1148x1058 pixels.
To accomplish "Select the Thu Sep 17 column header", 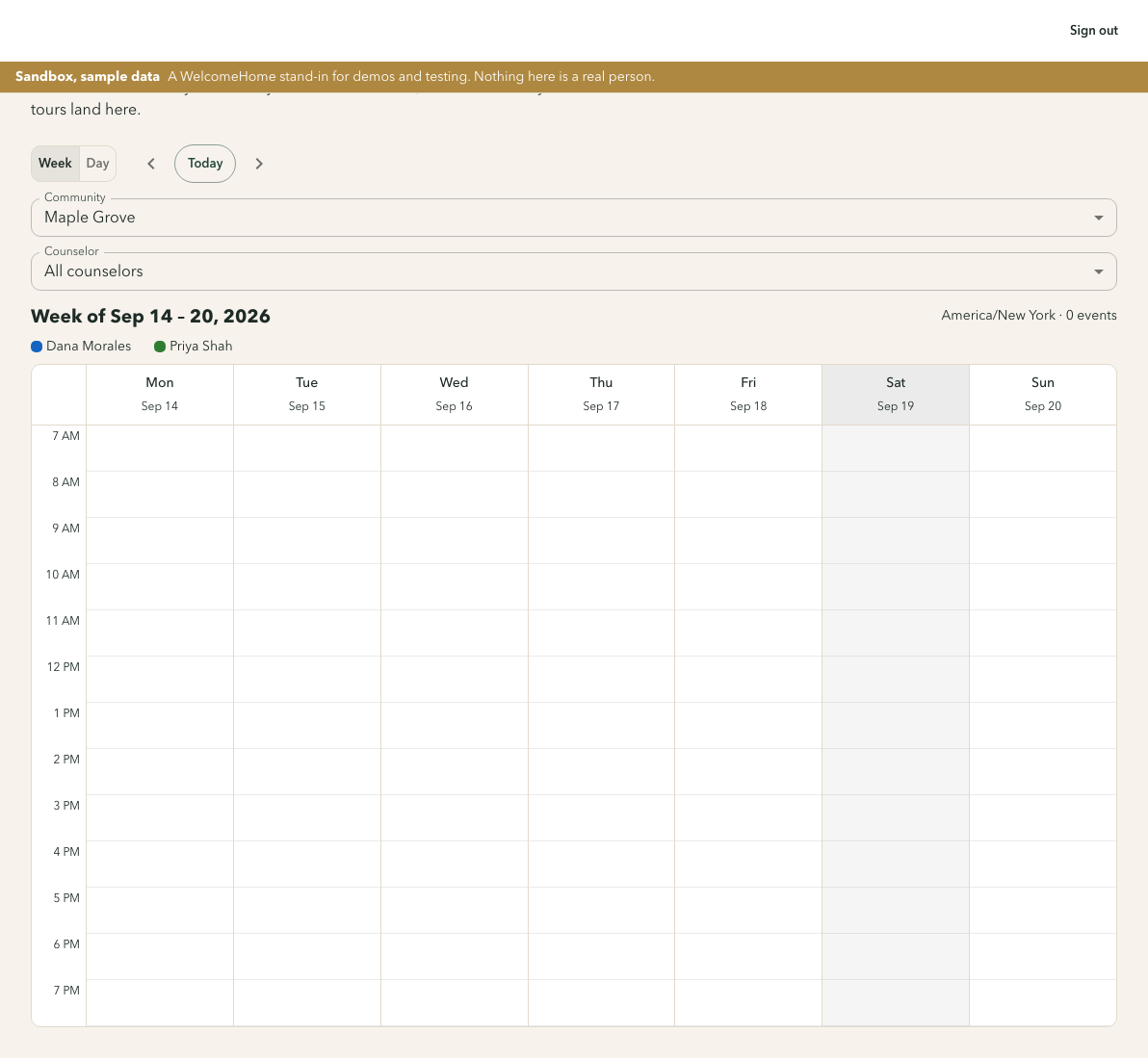I will pyautogui.click(x=601, y=395).
